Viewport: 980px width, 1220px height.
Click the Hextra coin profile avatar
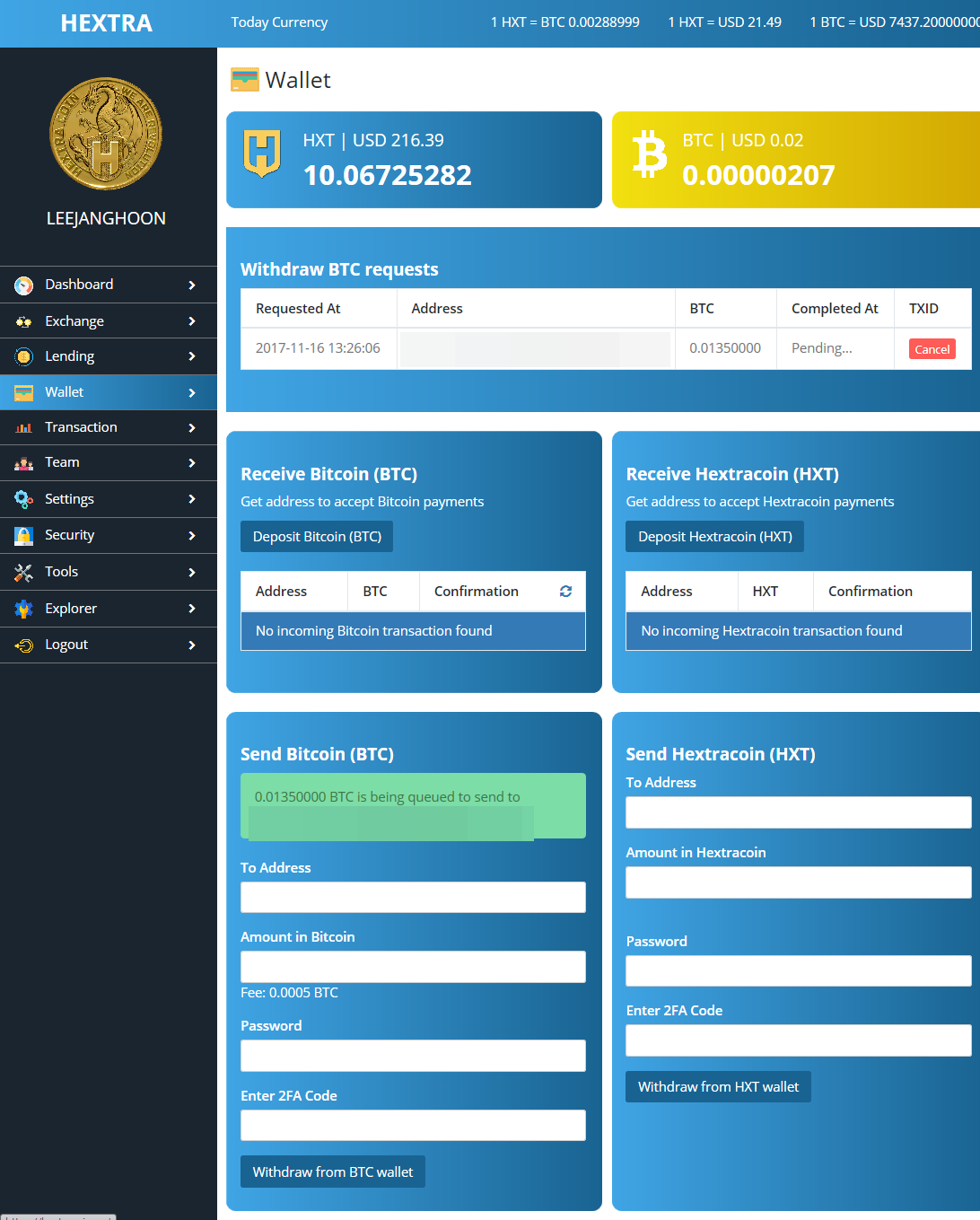pos(106,134)
